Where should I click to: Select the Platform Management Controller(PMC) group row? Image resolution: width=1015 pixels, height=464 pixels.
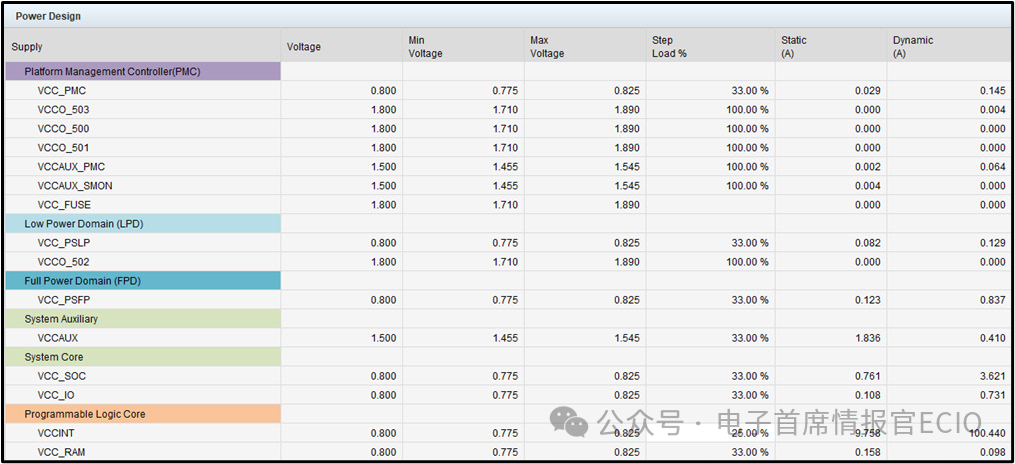click(143, 71)
